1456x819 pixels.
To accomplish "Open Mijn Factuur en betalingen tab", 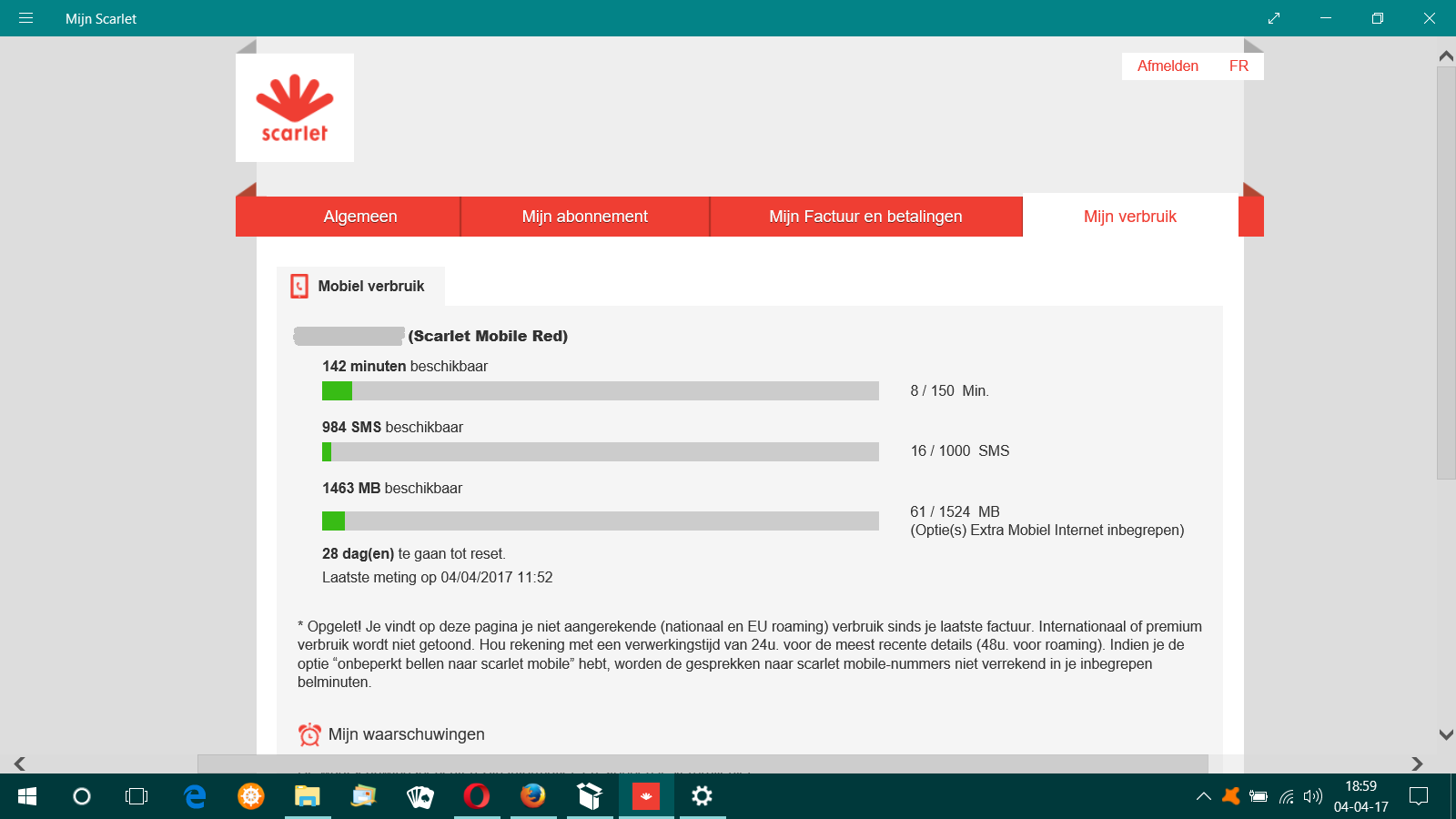I will click(x=865, y=217).
